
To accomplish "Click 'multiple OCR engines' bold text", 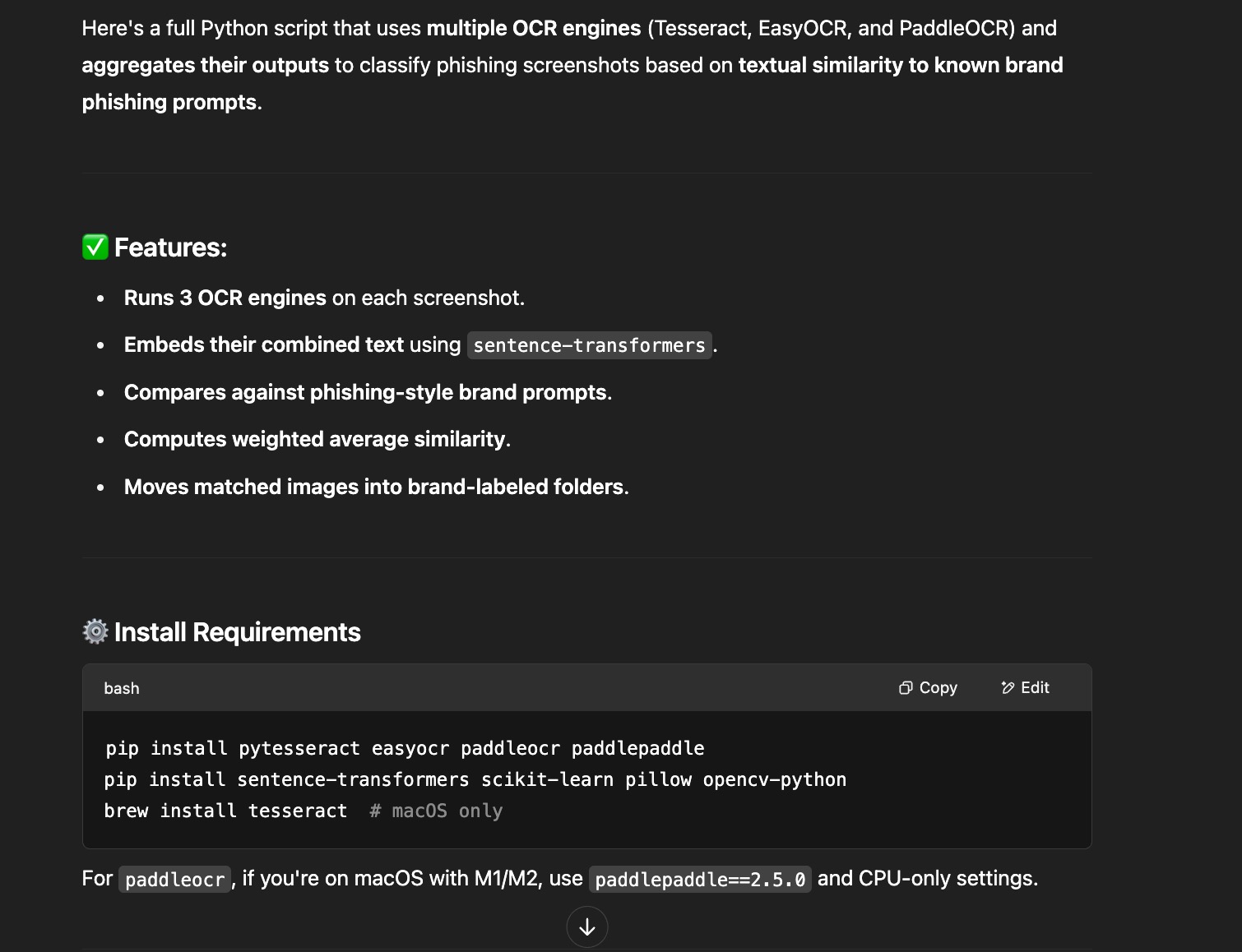I will tap(534, 28).
